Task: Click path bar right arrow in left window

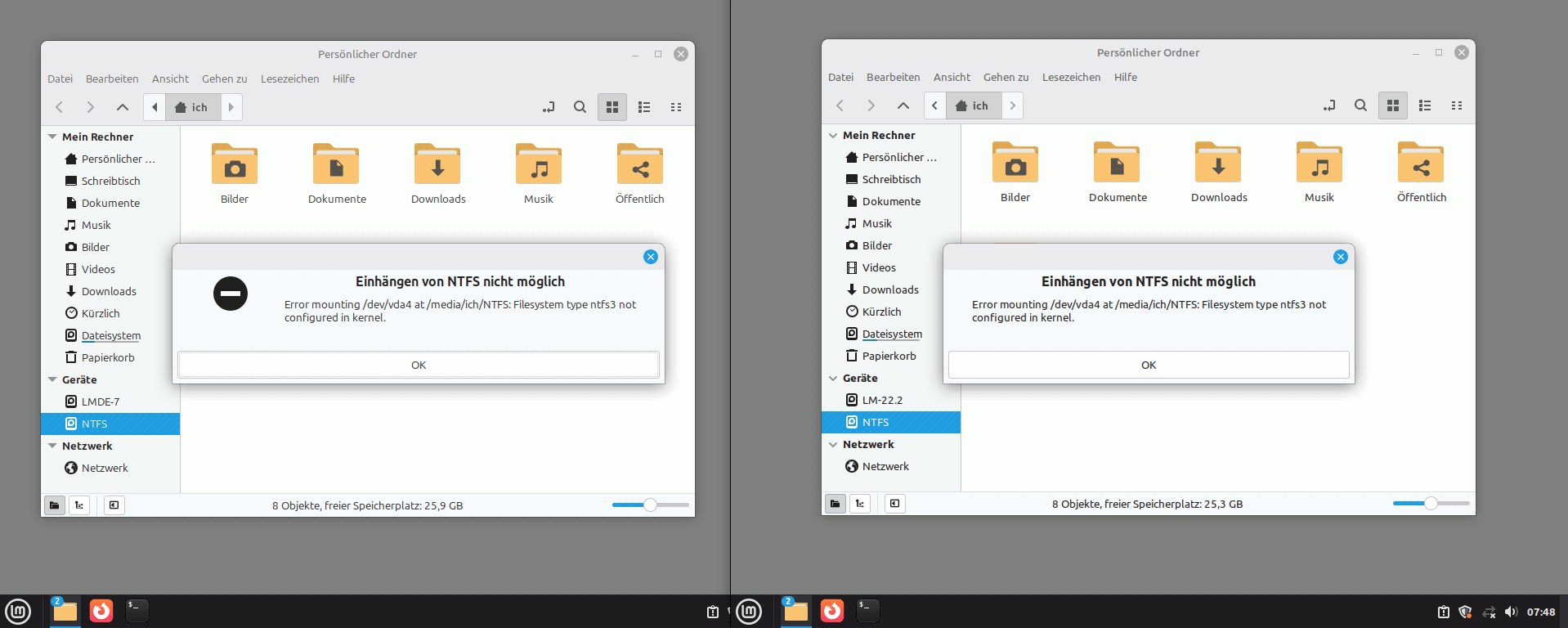Action: click(x=231, y=107)
